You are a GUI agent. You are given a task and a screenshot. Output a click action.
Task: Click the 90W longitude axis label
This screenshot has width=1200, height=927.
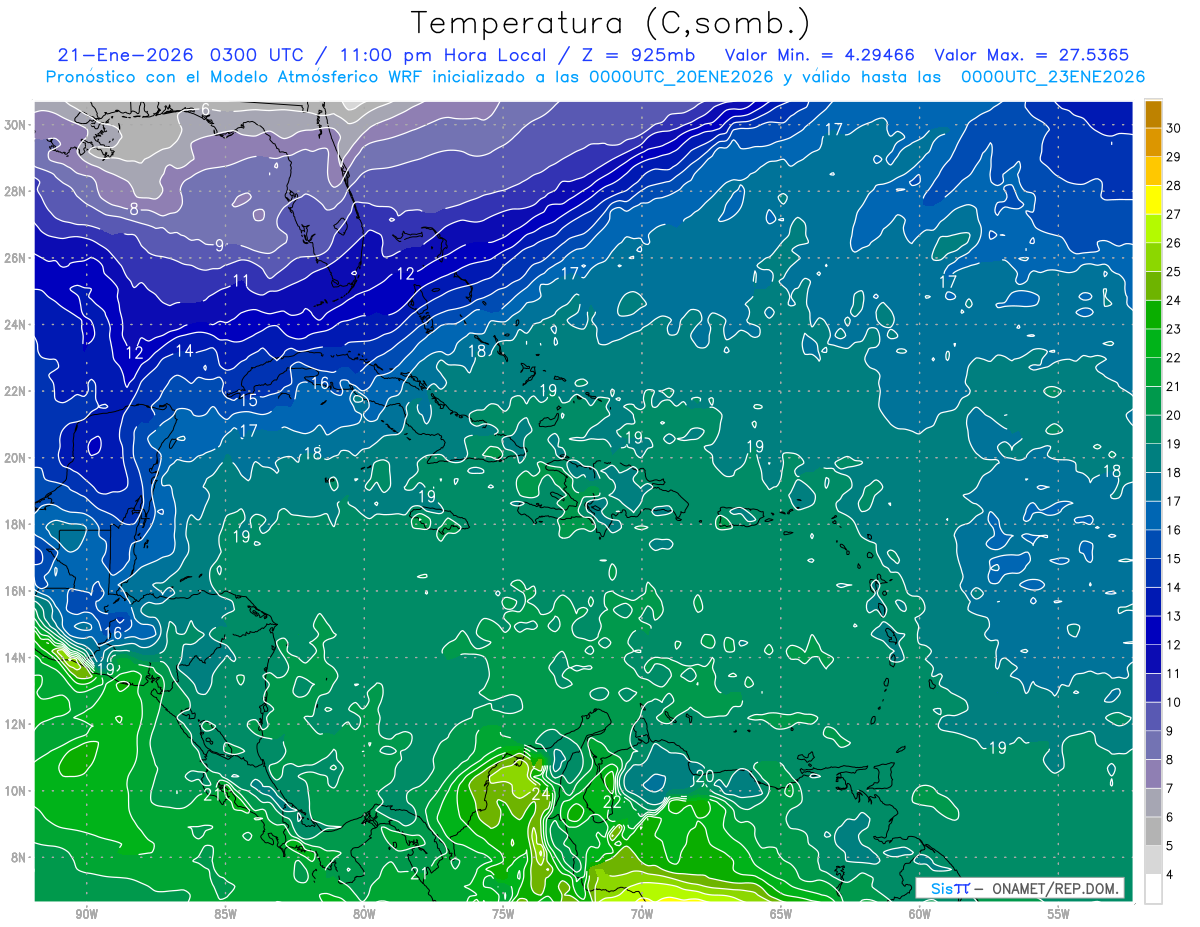coord(86,914)
